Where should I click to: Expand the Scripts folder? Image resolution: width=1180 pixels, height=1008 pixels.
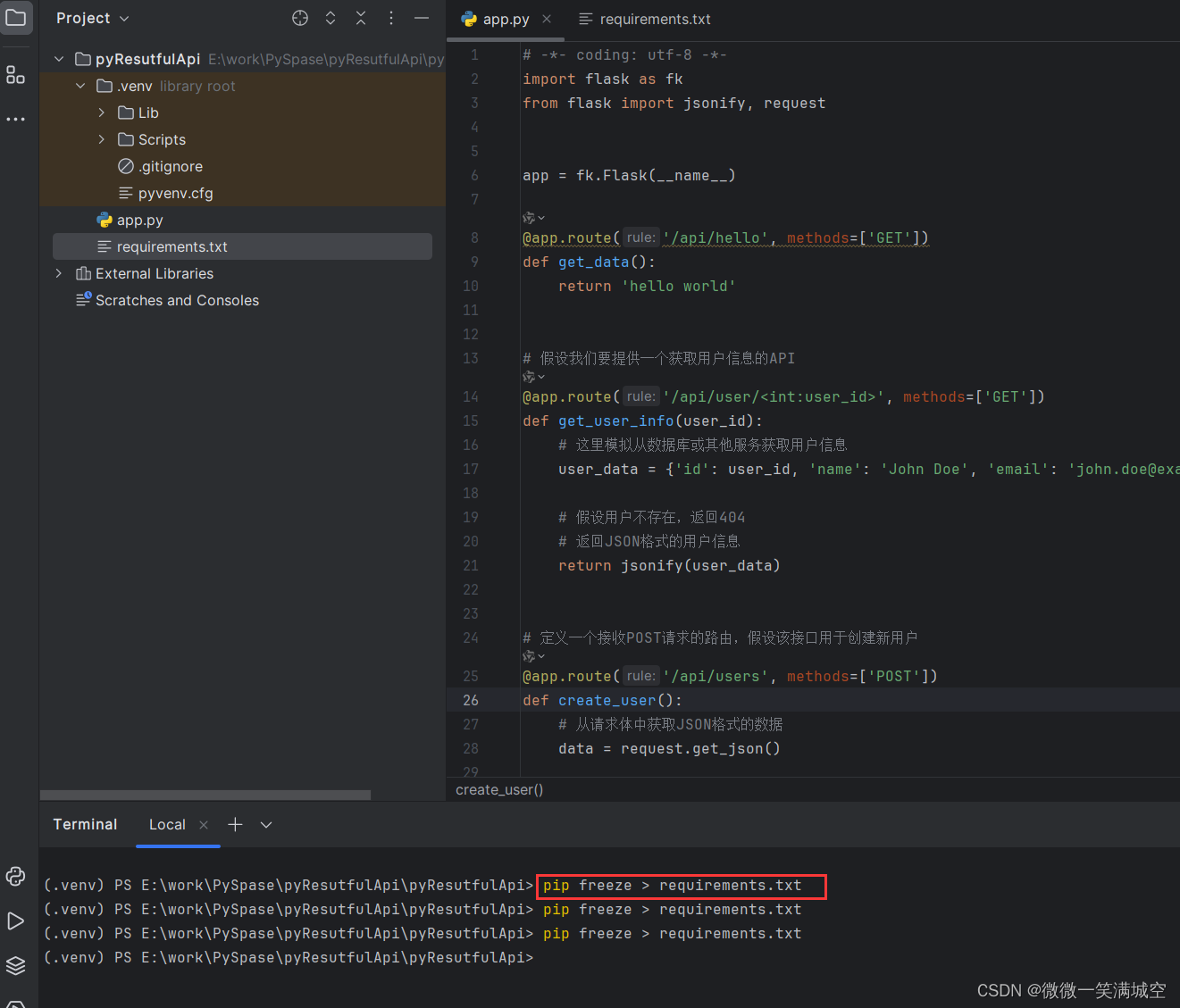pos(102,139)
